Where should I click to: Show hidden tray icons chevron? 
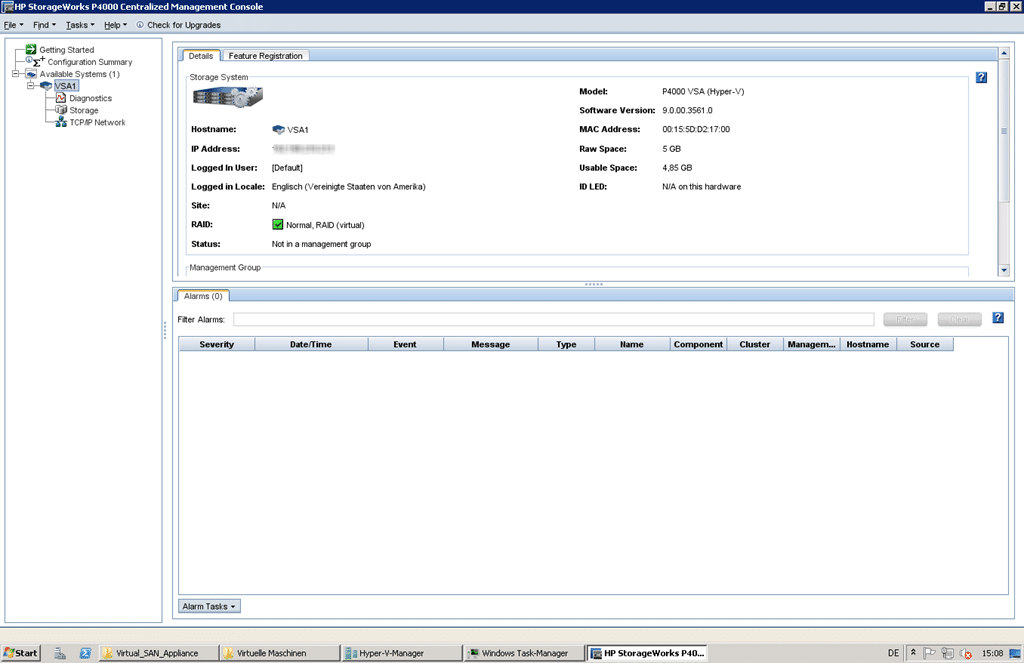coord(913,652)
